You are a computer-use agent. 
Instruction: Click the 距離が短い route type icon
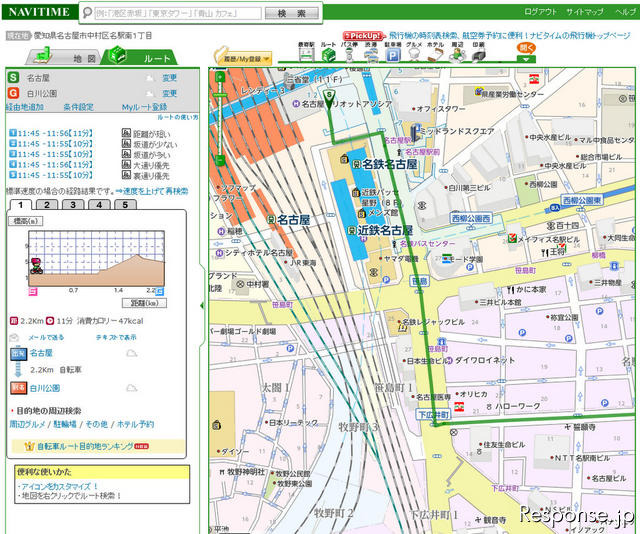[x=126, y=133]
